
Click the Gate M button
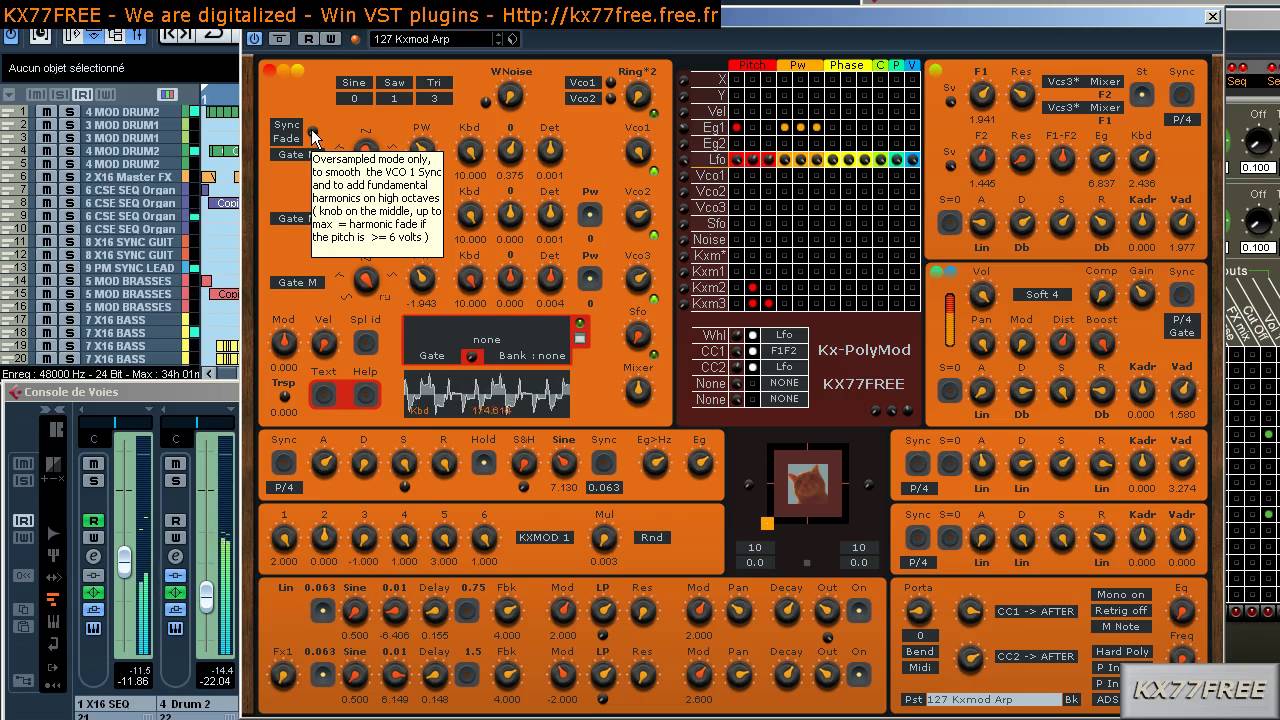click(x=297, y=283)
